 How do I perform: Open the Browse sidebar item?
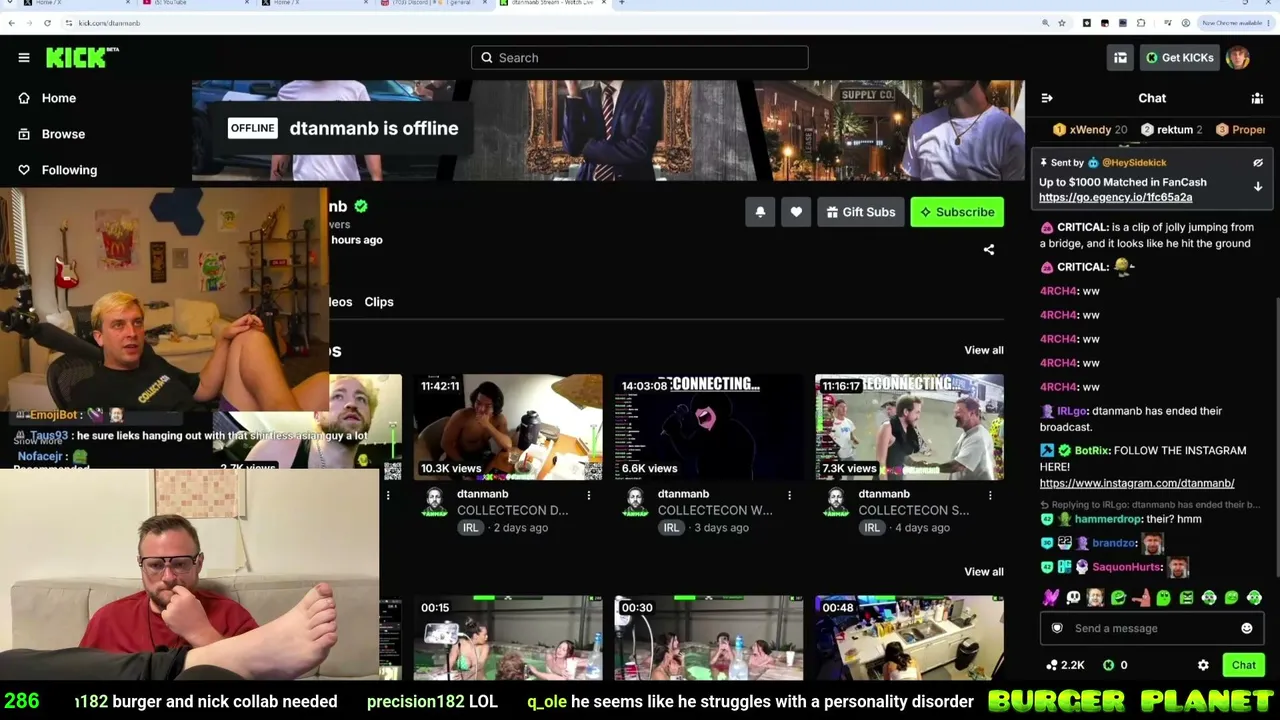tap(52, 134)
